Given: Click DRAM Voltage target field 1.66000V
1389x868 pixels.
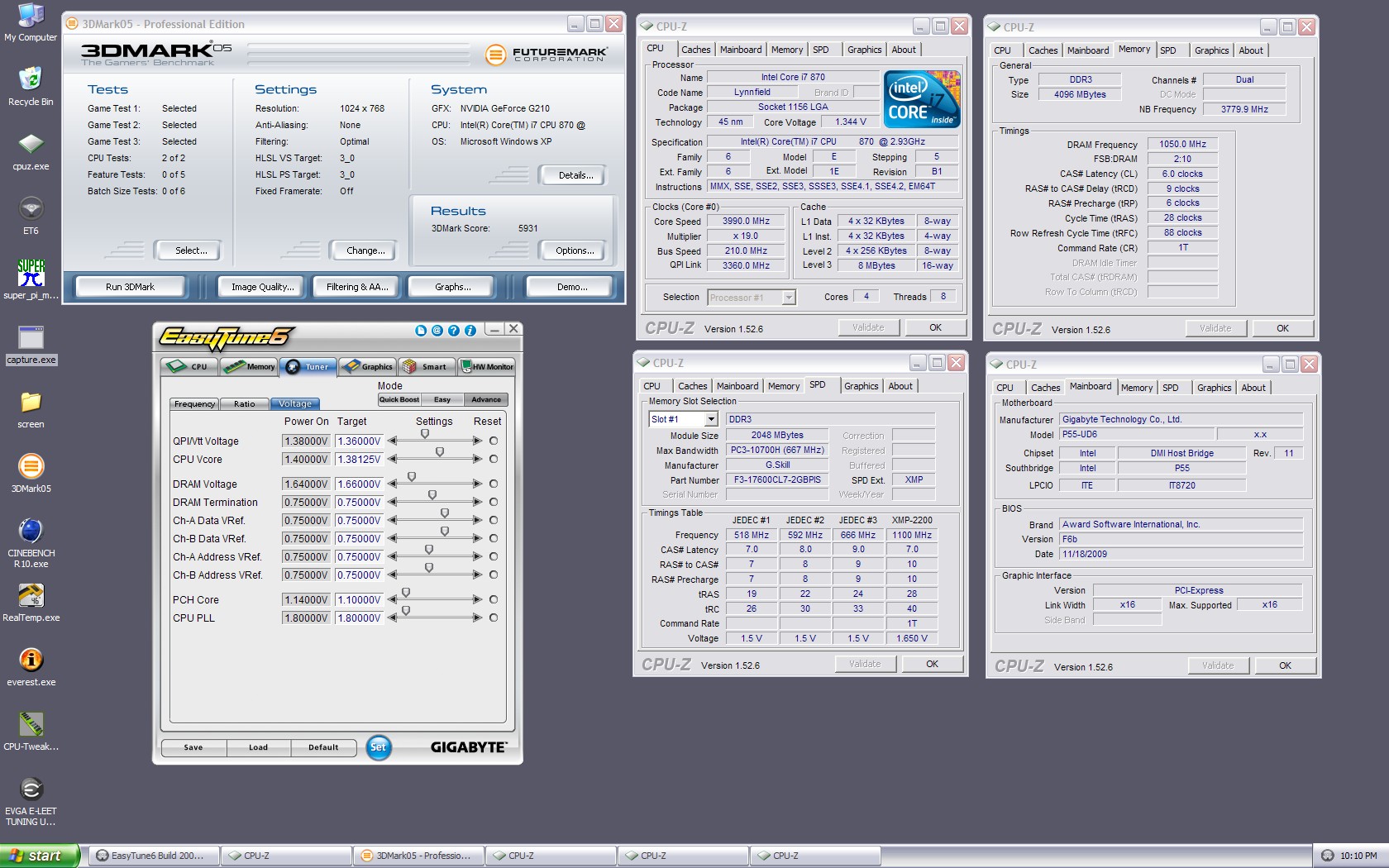Looking at the screenshot, I should 359,484.
